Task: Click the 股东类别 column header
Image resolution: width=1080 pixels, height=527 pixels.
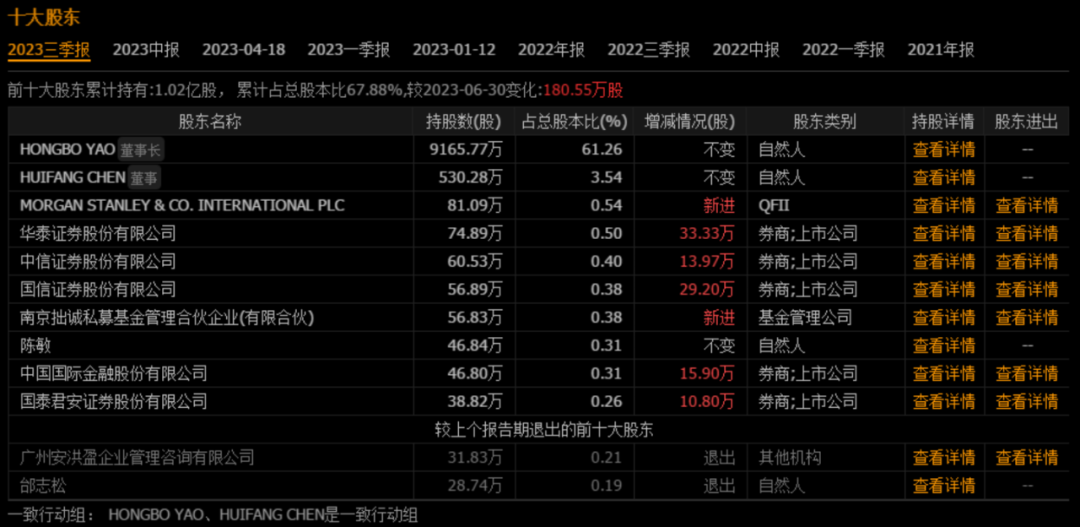Action: pos(824,122)
